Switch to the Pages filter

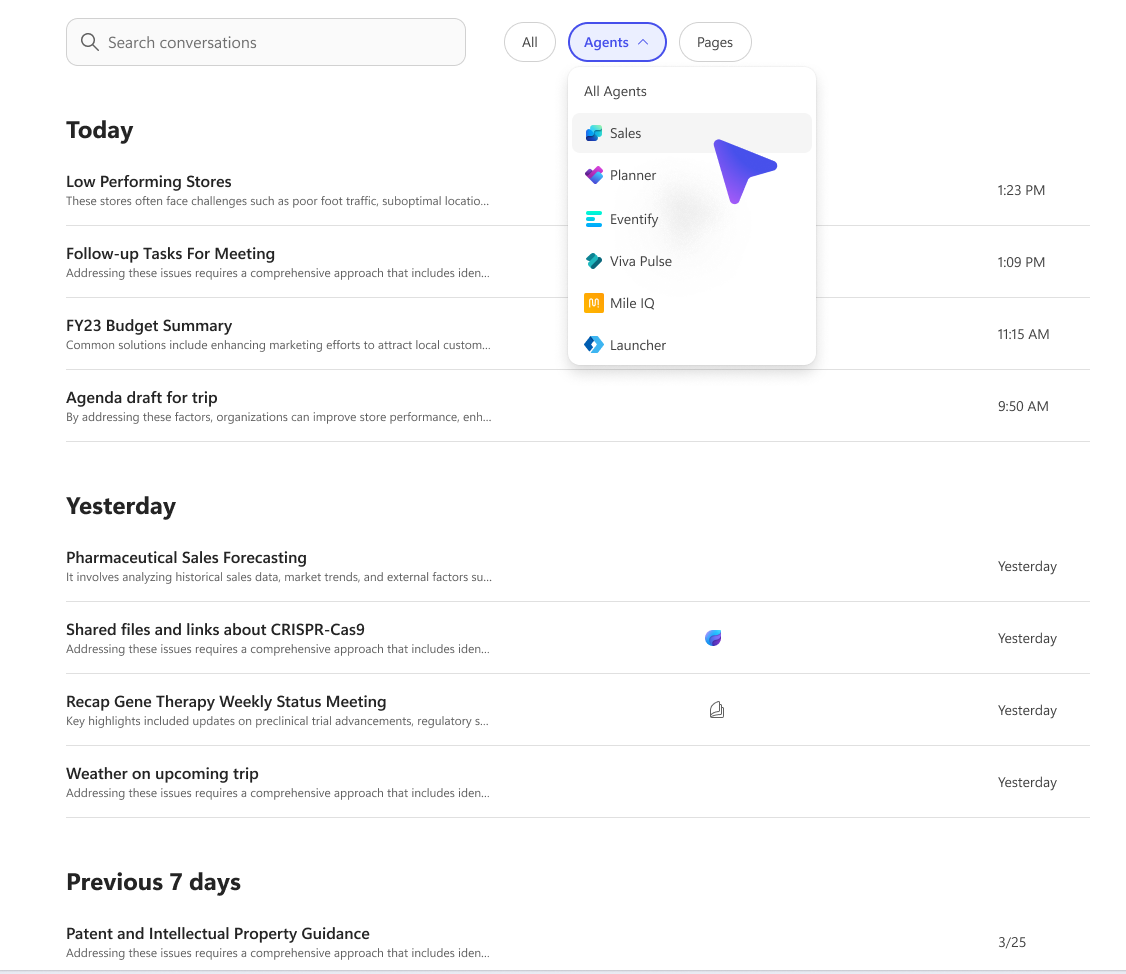click(714, 42)
